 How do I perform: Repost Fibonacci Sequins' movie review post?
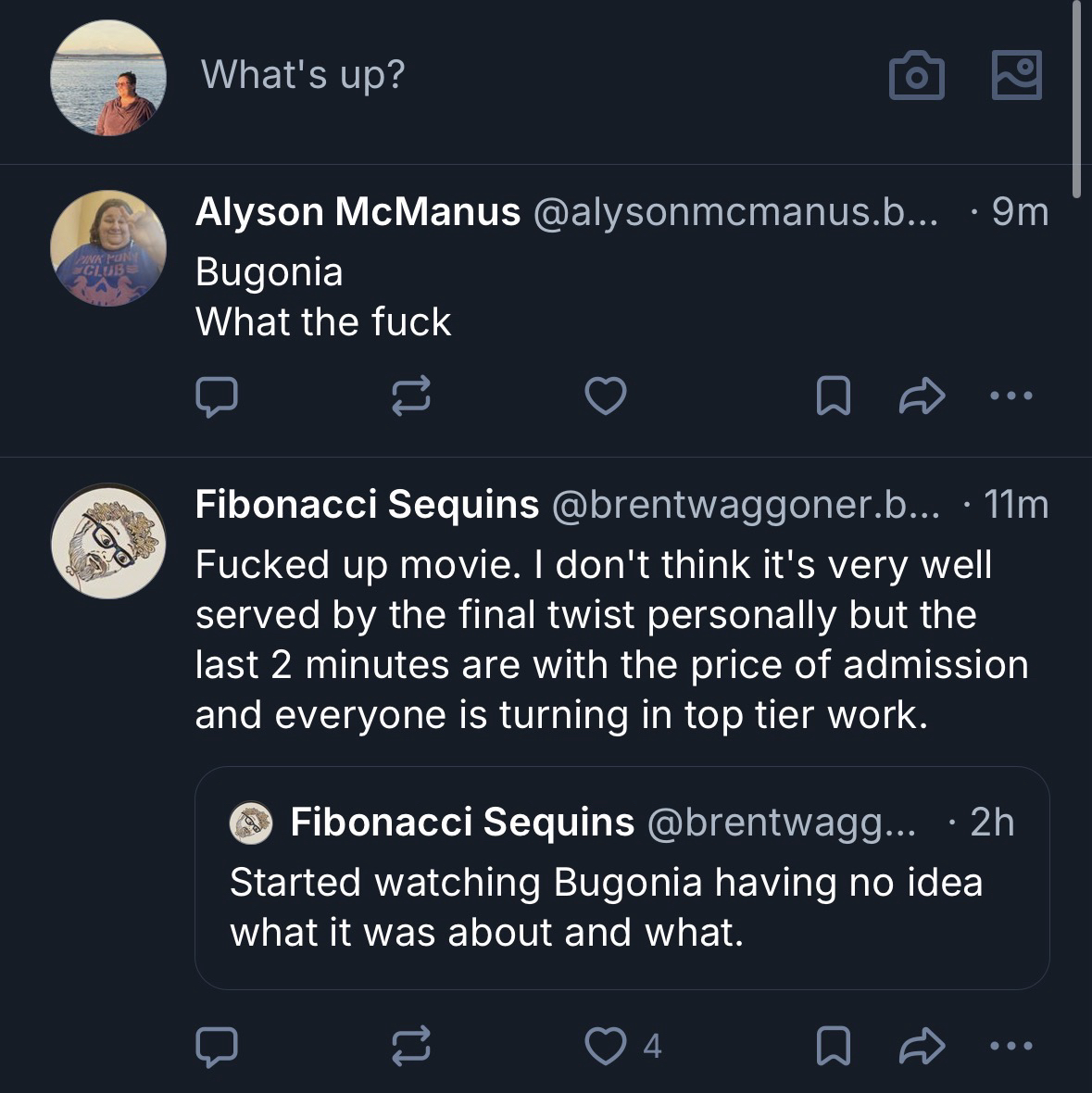(x=411, y=1046)
